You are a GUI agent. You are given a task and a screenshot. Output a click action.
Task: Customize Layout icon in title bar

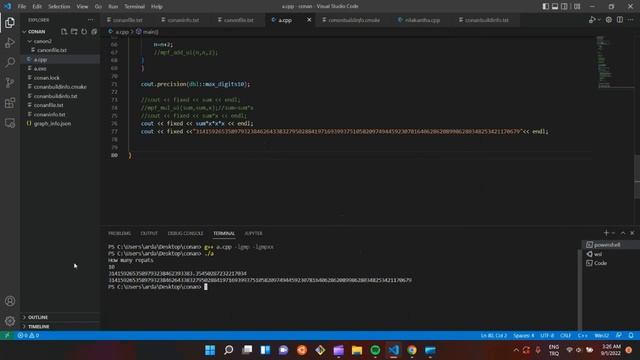click(577, 7)
